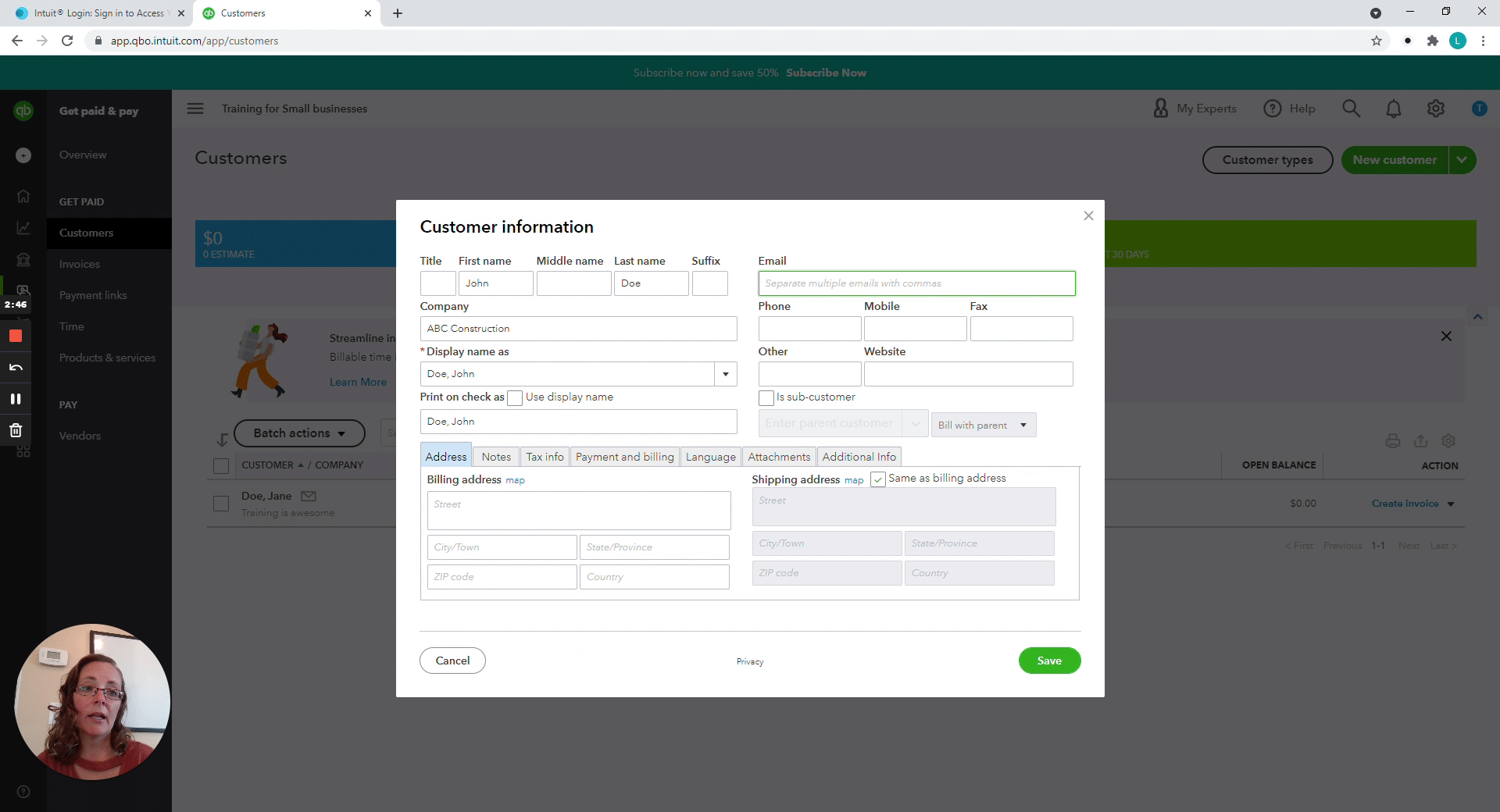Viewport: 1500px width, 812px height.
Task: Pause the screen recording
Action: point(16,399)
